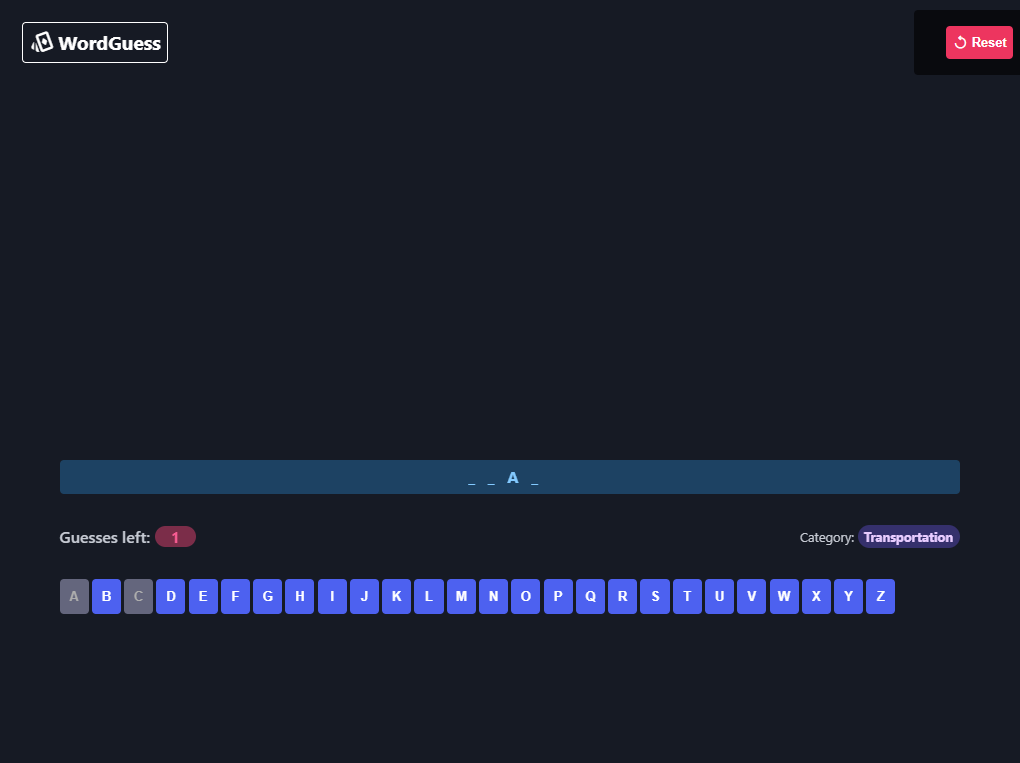The height and width of the screenshot is (763, 1020).
Task: Click the disabled letter A key
Action: click(x=74, y=596)
